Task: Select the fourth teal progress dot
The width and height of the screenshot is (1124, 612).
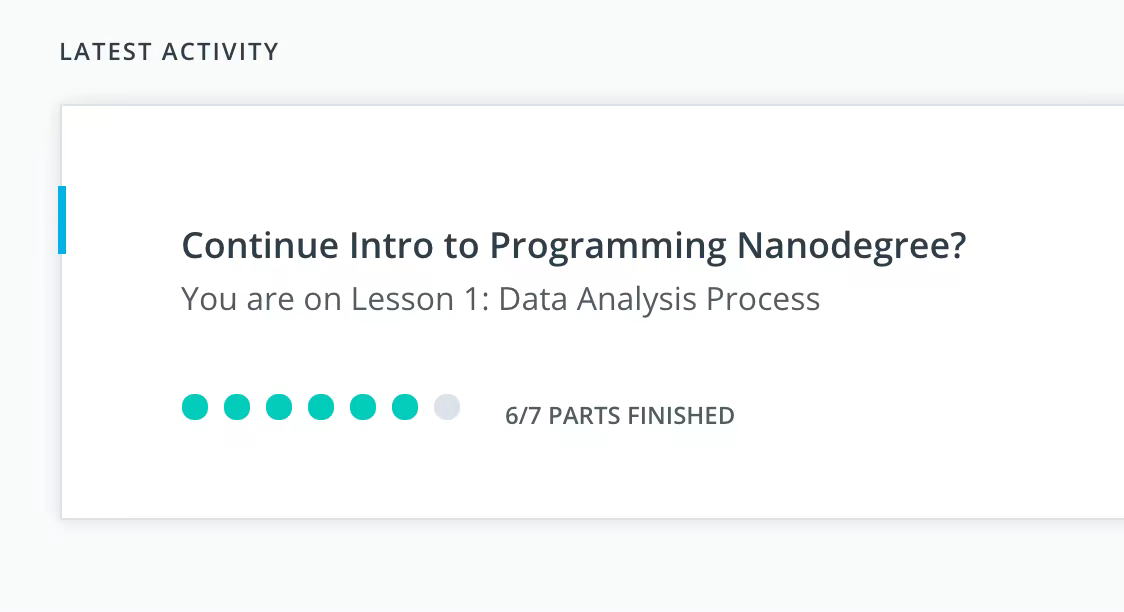Action: tap(321, 407)
